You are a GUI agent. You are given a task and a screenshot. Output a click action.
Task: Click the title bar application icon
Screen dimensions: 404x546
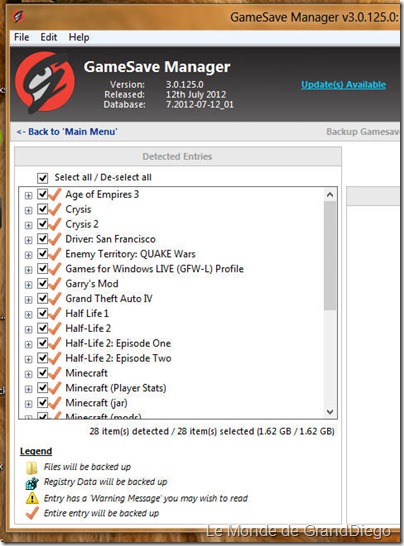pyautogui.click(x=19, y=16)
